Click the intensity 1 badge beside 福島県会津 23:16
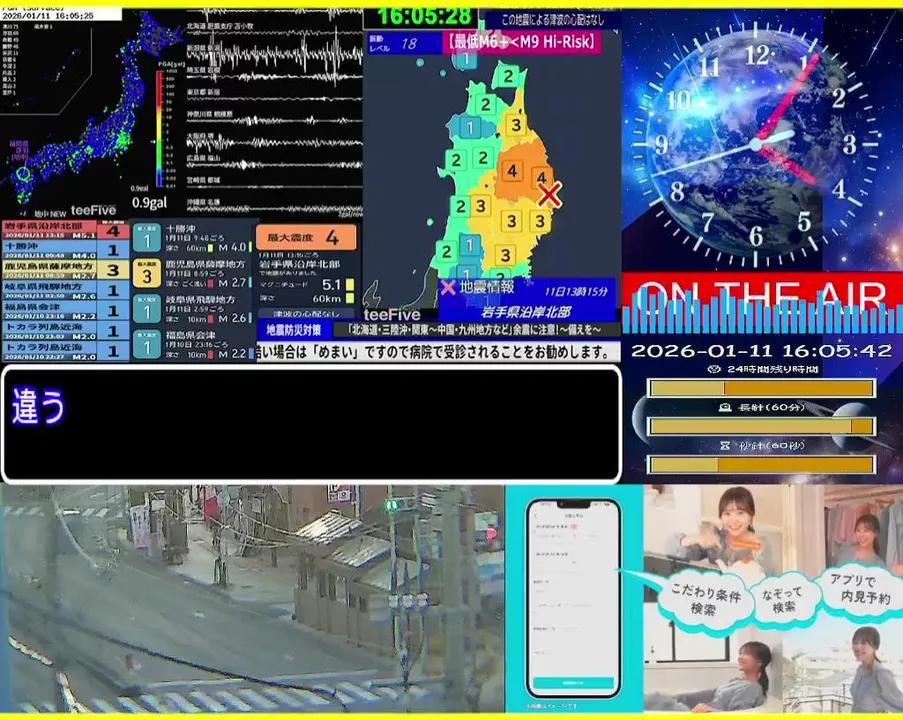 tap(147, 345)
